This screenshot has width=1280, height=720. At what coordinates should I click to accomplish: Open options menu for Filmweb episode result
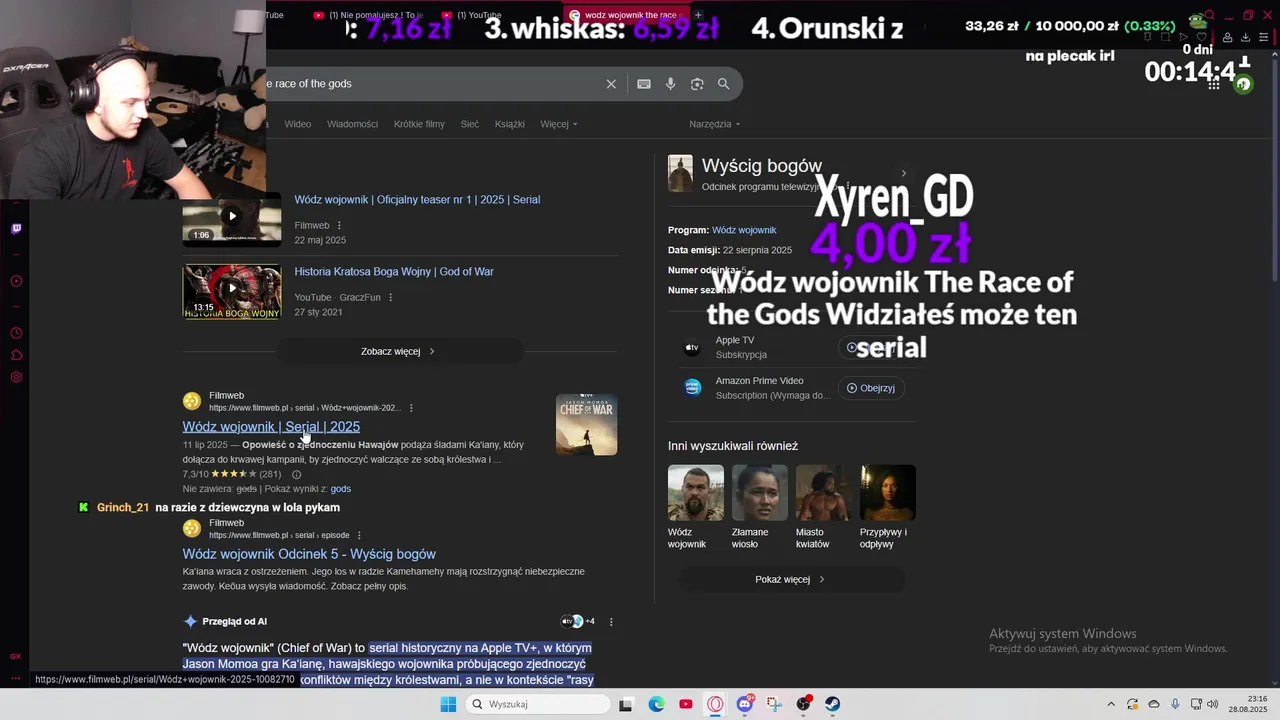tap(359, 535)
